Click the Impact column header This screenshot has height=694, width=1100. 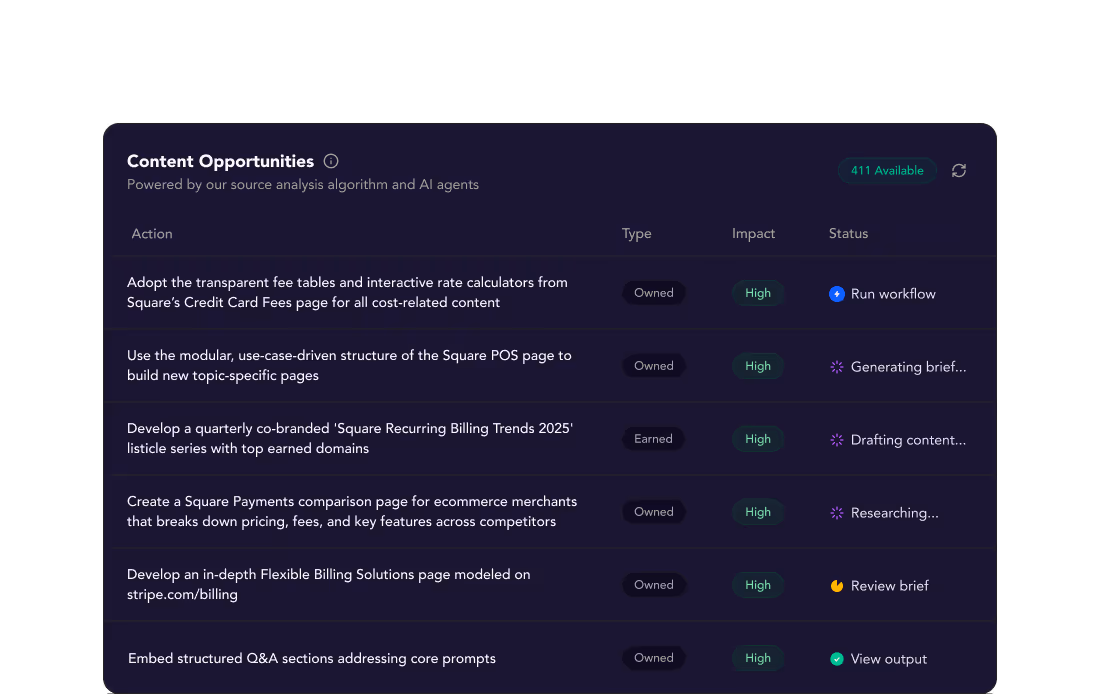coord(753,233)
